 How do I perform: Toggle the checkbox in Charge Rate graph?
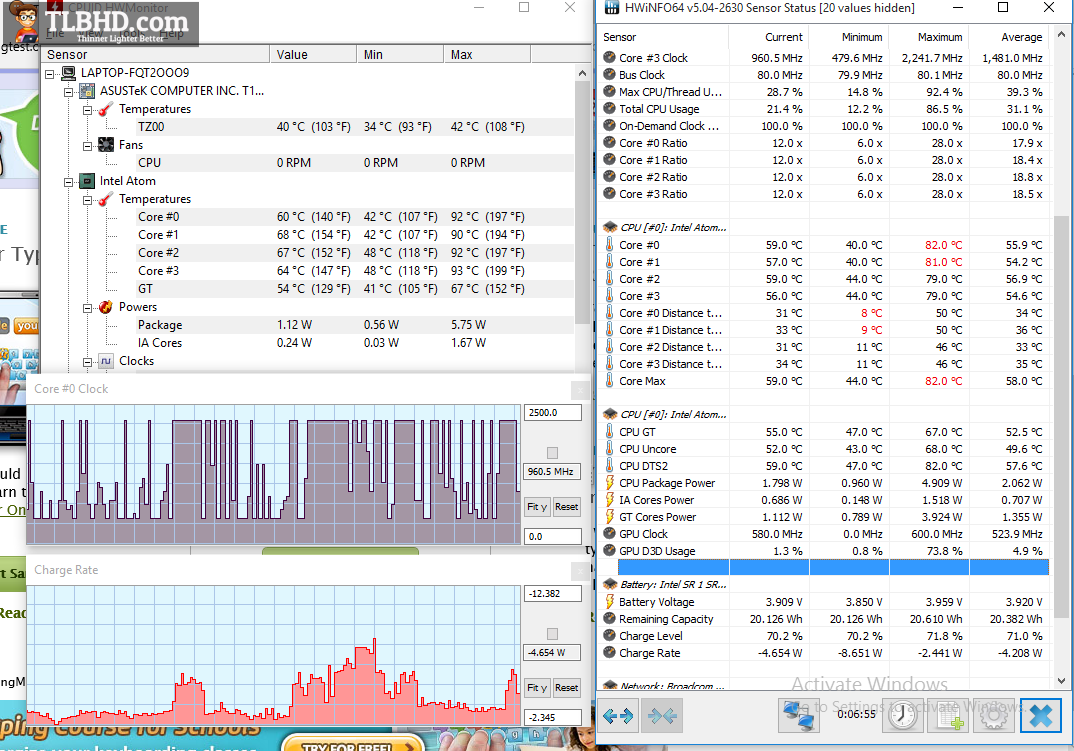click(x=552, y=634)
